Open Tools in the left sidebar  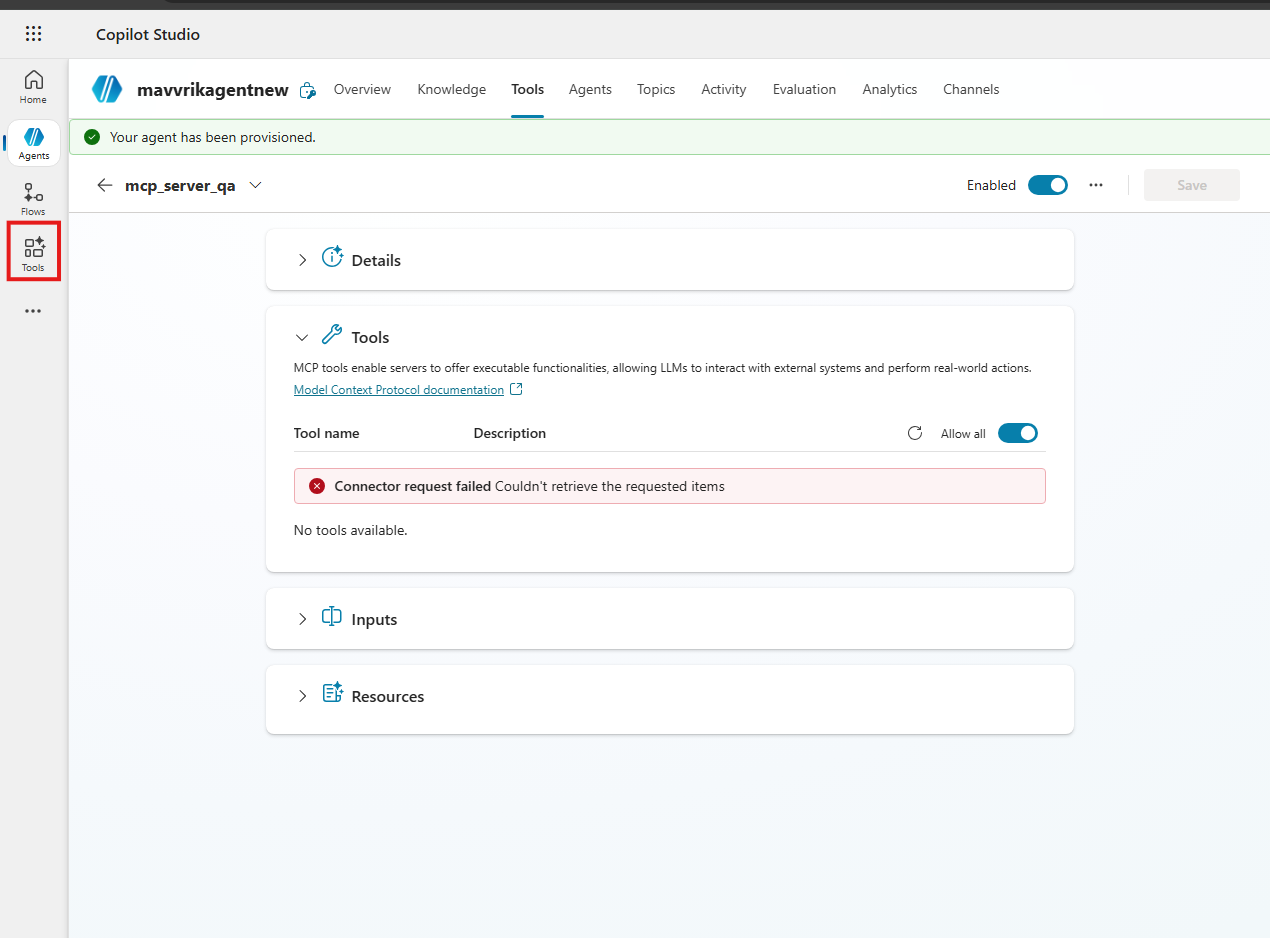point(34,254)
